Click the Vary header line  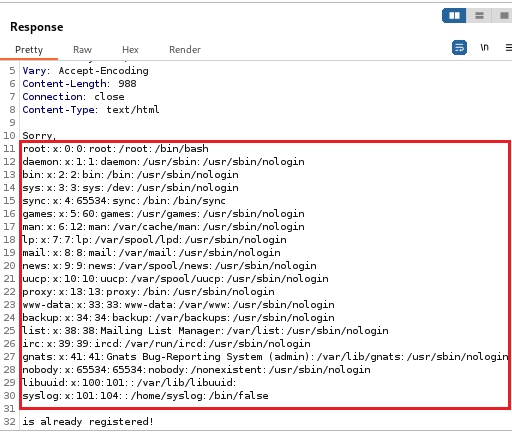pos(85,71)
